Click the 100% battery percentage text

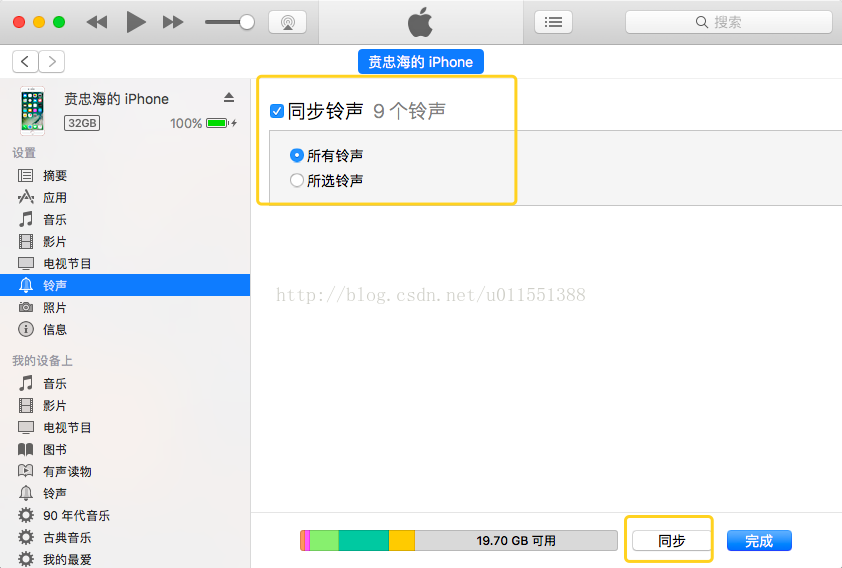(x=186, y=123)
